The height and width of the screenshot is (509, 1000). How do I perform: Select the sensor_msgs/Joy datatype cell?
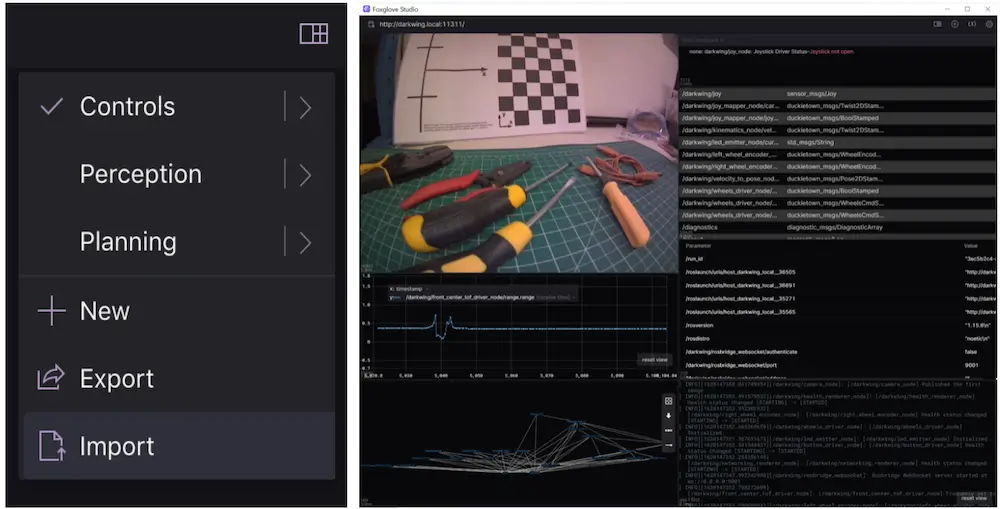point(811,94)
